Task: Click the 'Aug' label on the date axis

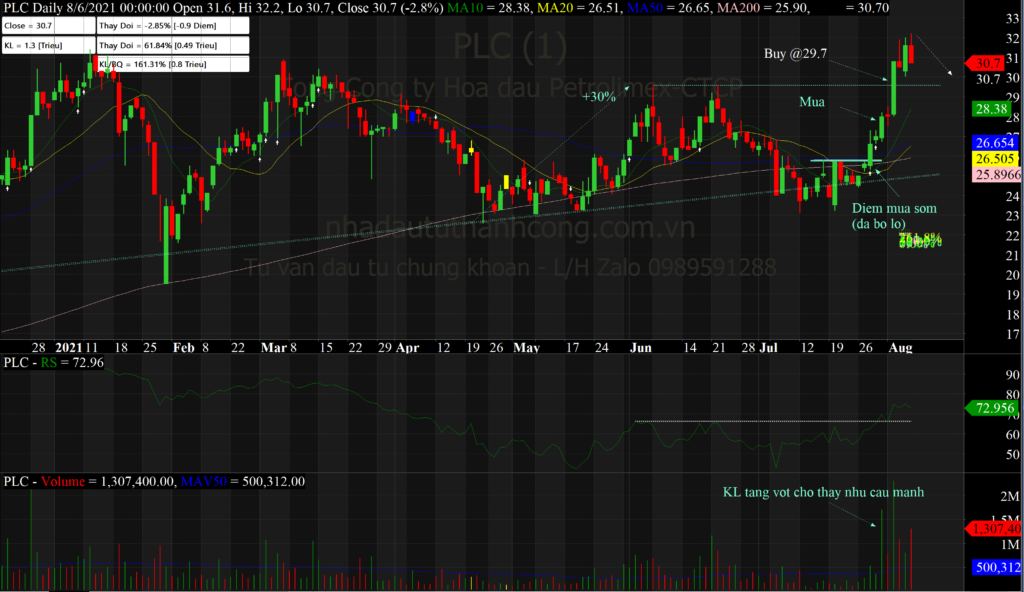Action: tap(903, 347)
